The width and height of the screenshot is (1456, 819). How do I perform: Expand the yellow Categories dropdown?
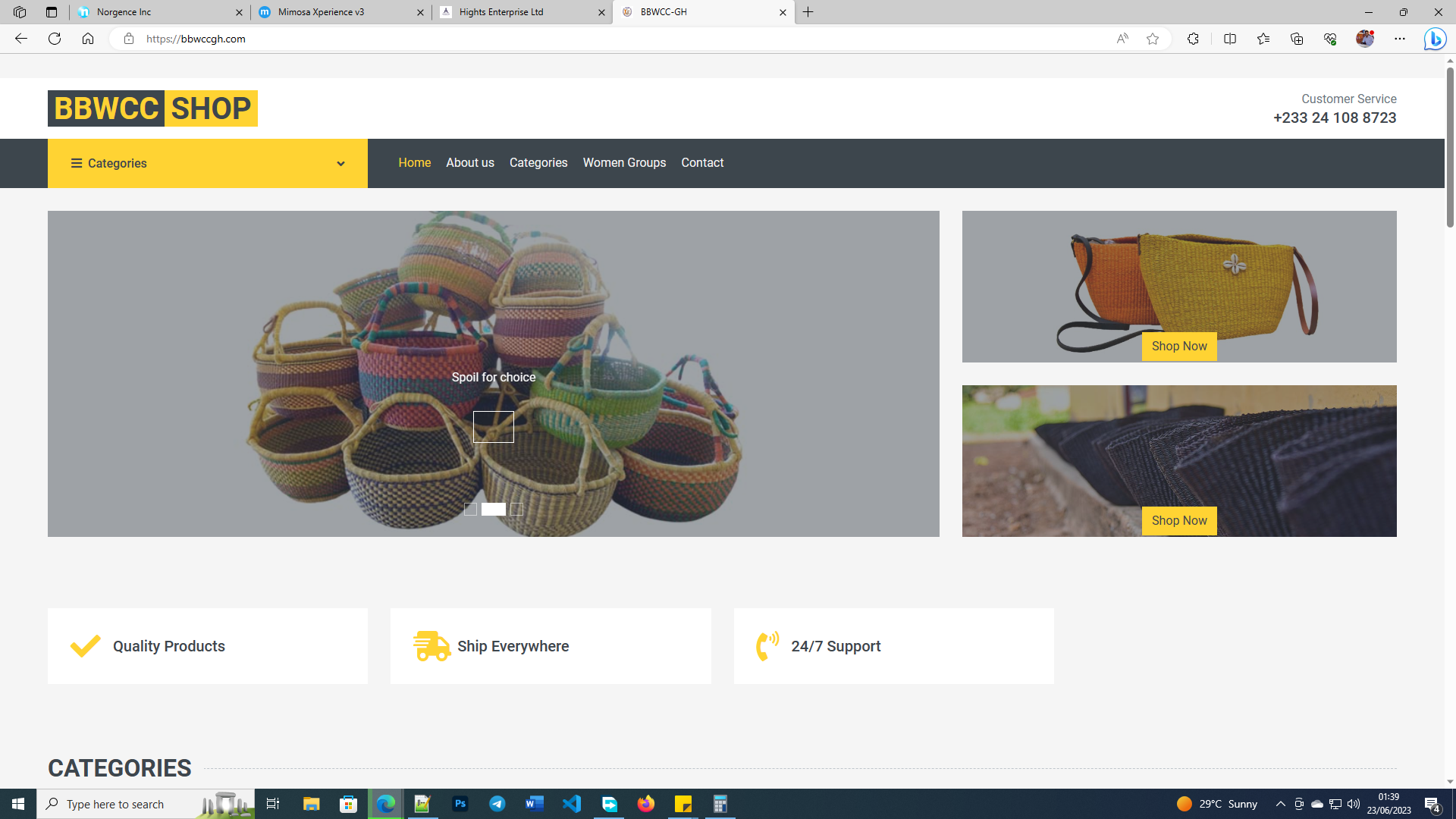pos(208,163)
